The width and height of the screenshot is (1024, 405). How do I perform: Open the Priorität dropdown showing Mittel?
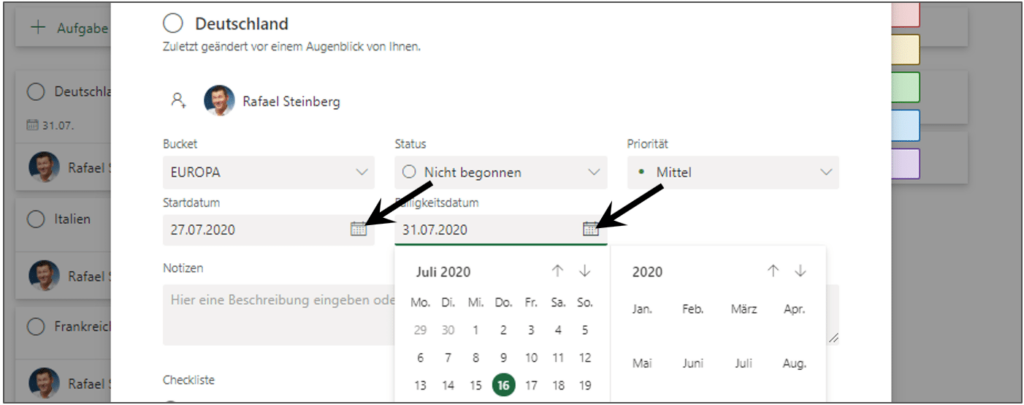(x=733, y=172)
